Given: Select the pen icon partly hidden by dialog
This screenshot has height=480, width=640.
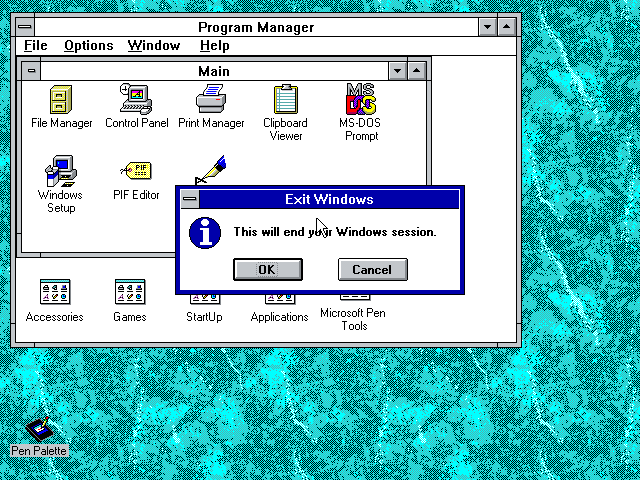Looking at the screenshot, I should point(211,169).
